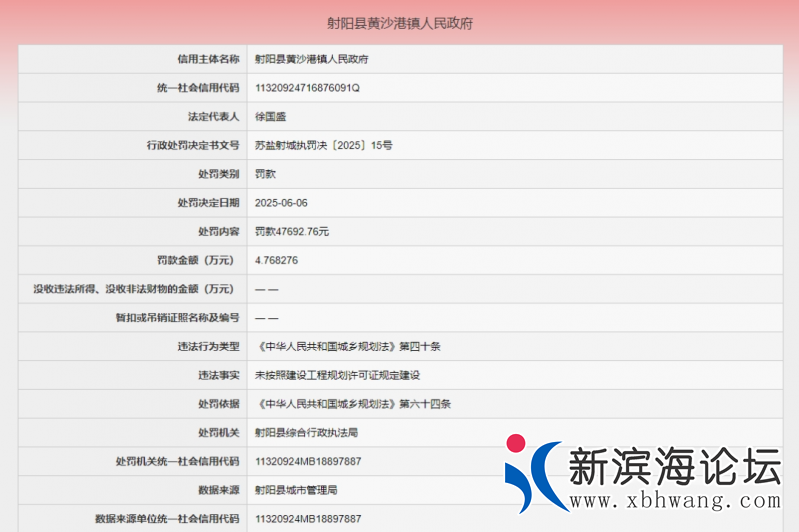This screenshot has height=532, width=799.
Task: Select the document number 苏盐射城执罚决〔2025〕15号
Action: click(324, 145)
